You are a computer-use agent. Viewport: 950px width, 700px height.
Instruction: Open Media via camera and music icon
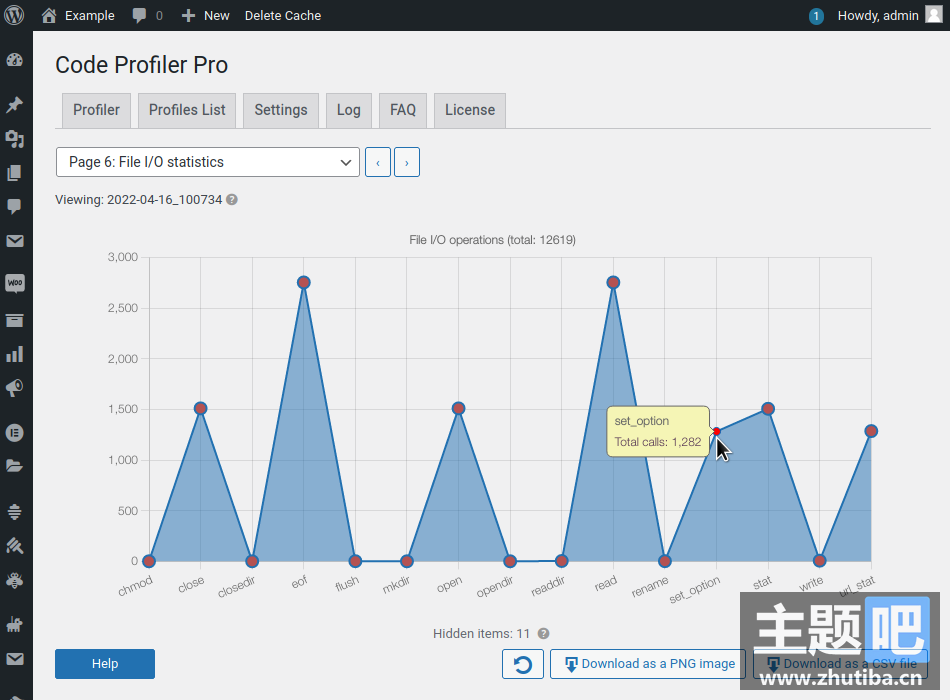[x=15, y=139]
